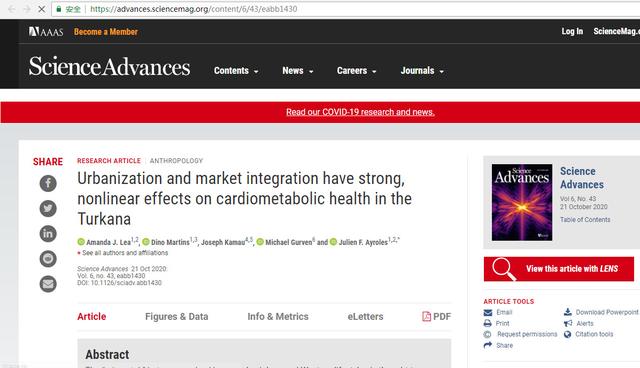
Task: Open ORCID icon beside Dino Martins
Action: click(146, 242)
